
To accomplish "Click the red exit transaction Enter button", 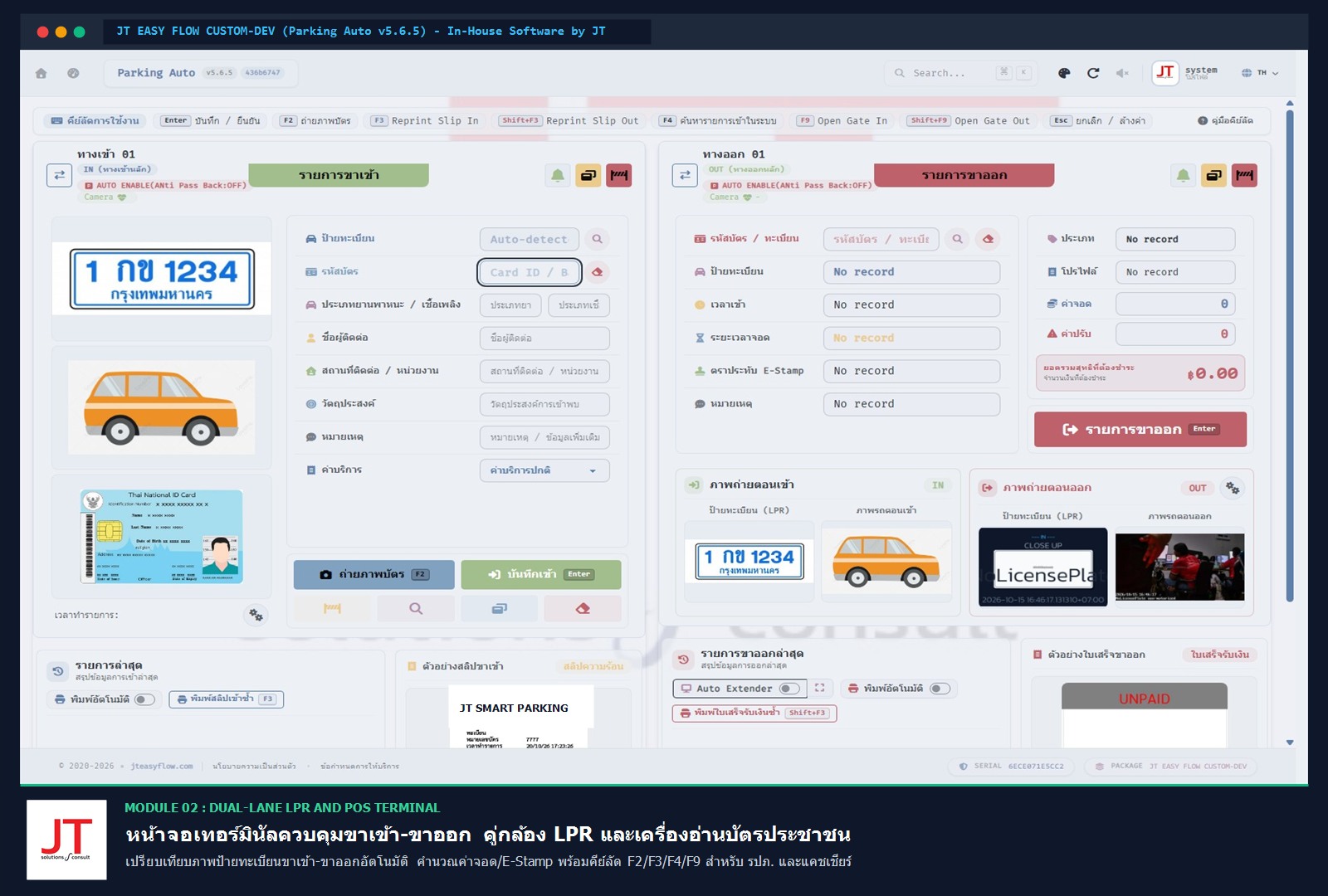I will pos(1140,429).
